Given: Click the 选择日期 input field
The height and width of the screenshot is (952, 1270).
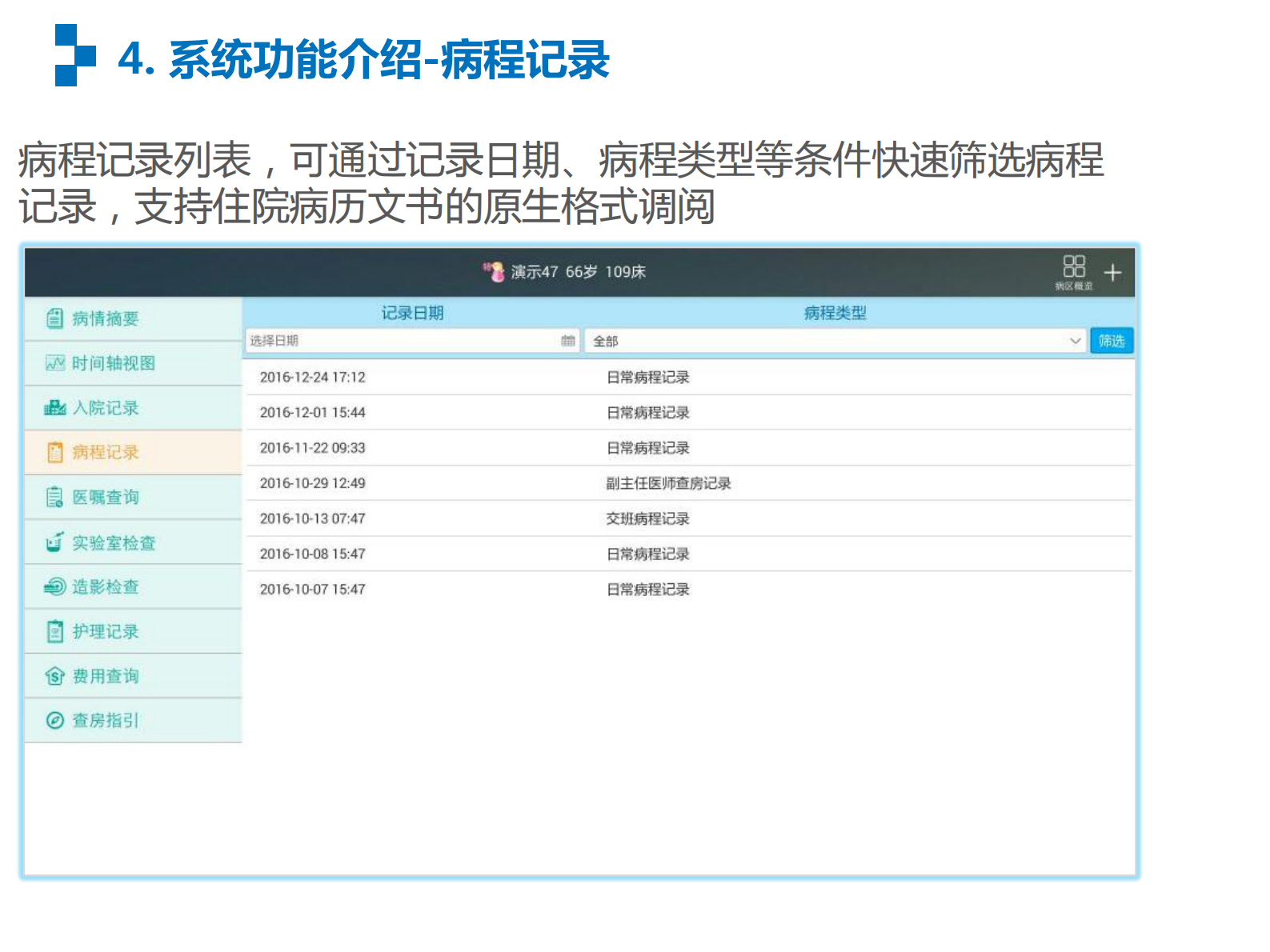Looking at the screenshot, I should 400,341.
